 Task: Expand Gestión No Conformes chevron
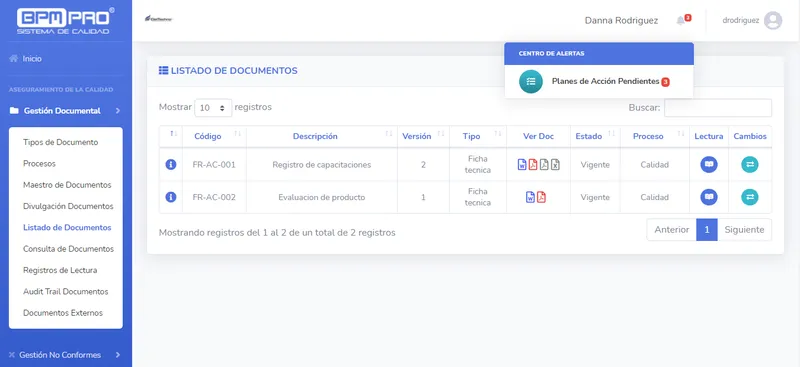118,355
